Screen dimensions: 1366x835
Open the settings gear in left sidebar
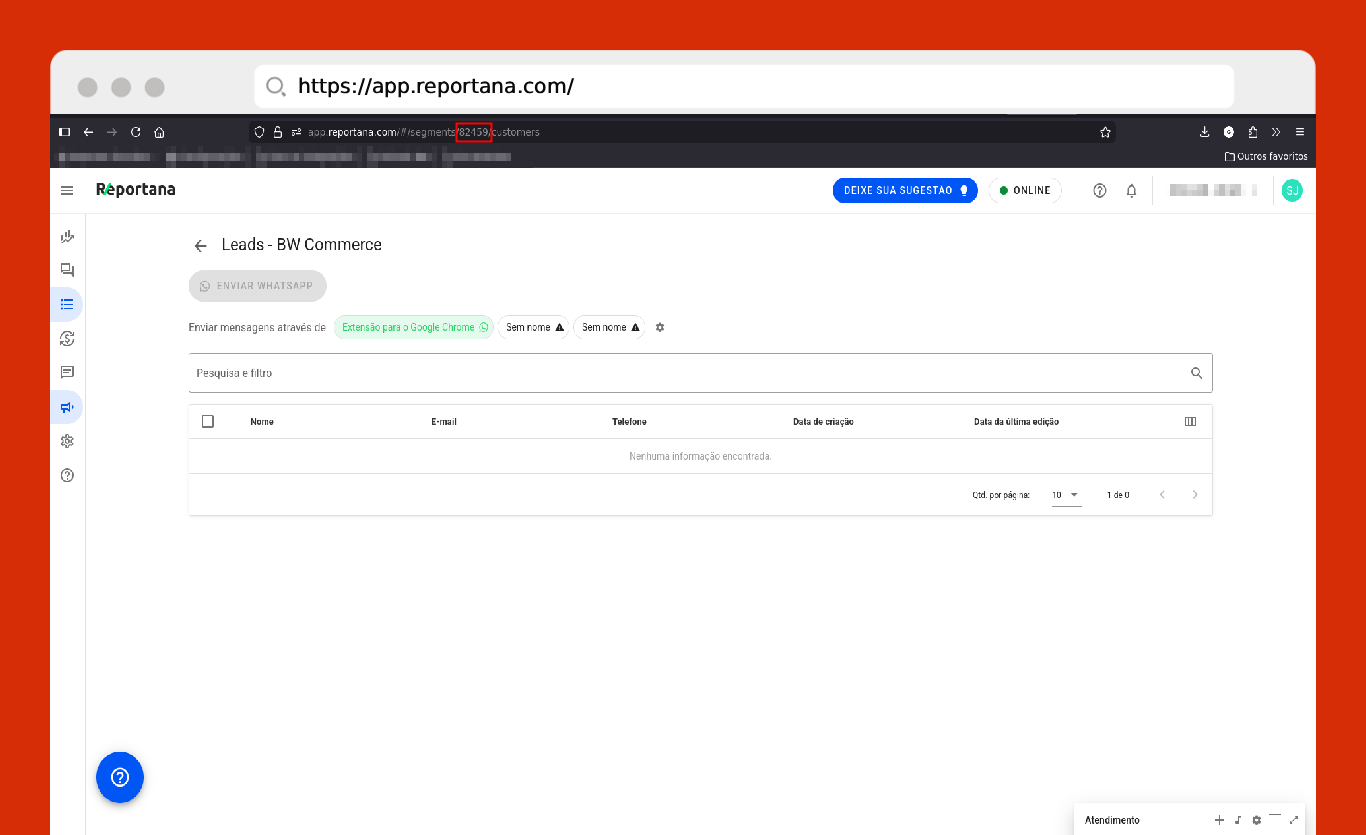(x=67, y=441)
